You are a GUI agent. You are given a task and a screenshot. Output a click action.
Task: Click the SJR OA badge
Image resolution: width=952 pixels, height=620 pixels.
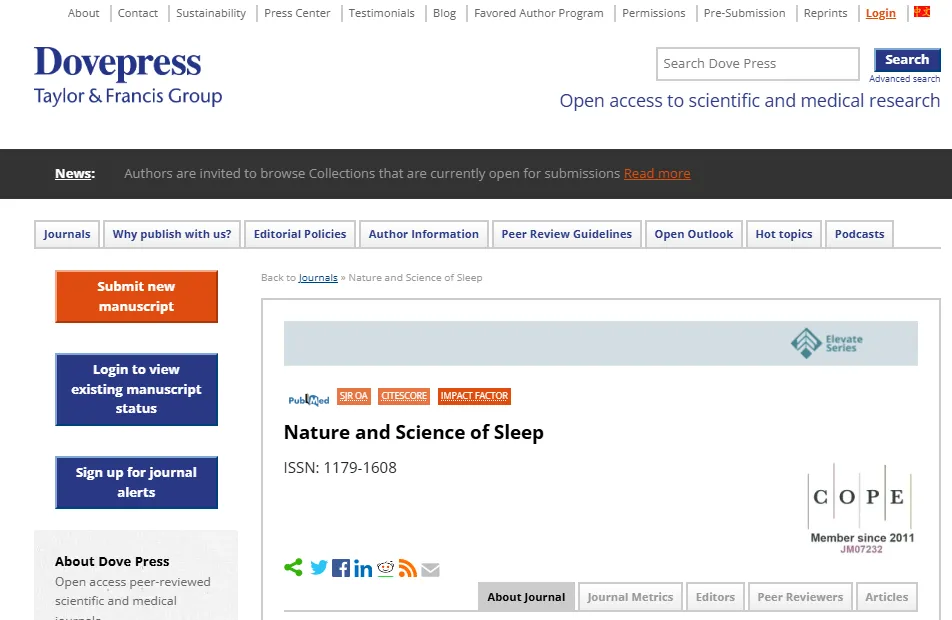(353, 396)
